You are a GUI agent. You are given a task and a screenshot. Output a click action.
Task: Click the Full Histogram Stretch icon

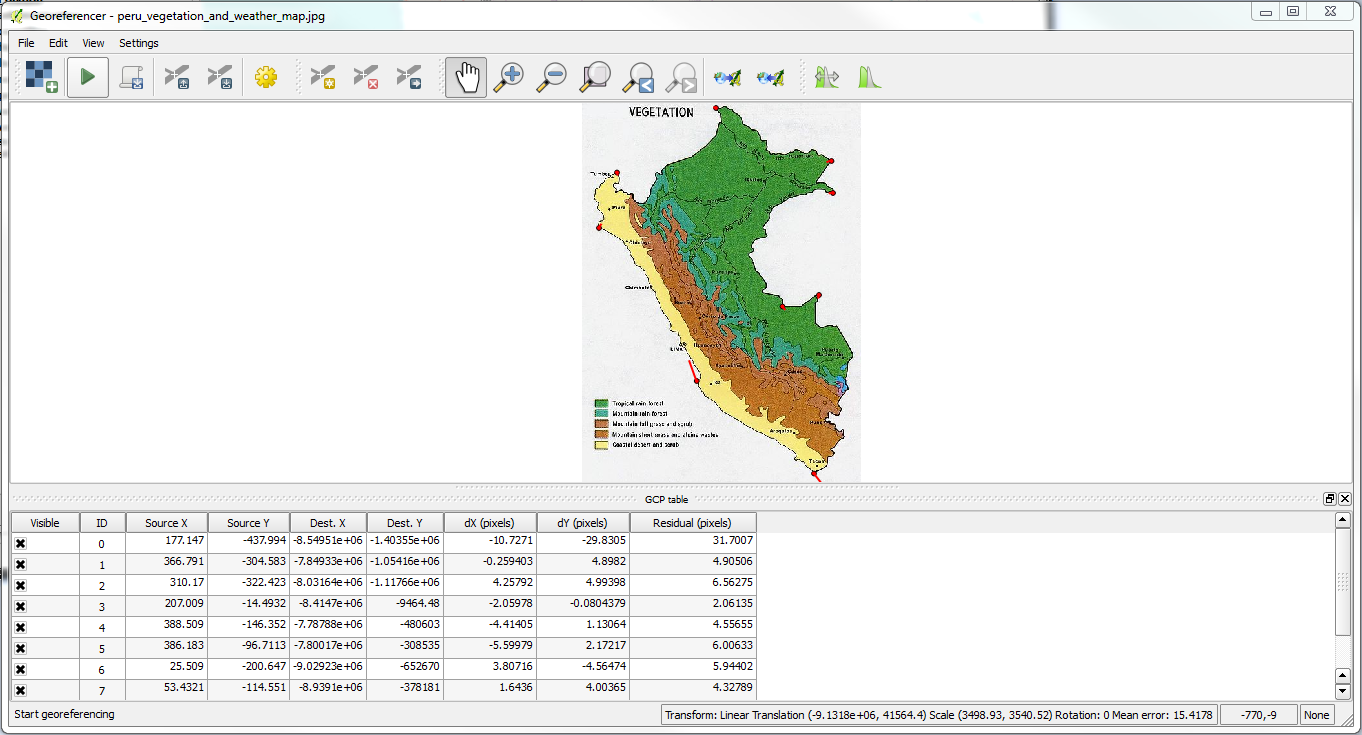(869, 77)
